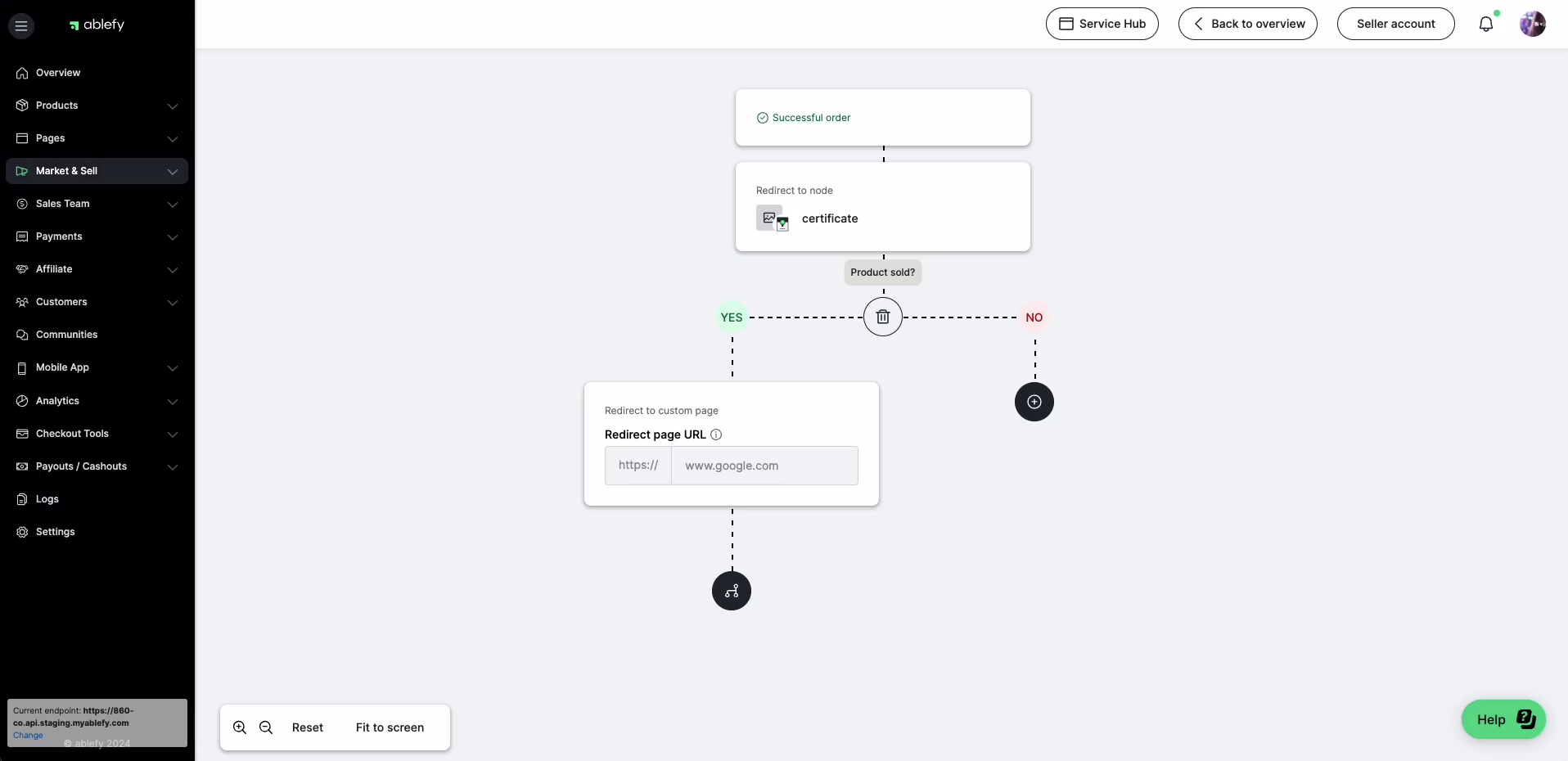Viewport: 1568px width, 761px height.
Task: Open Settings from the sidebar
Action: point(56,532)
